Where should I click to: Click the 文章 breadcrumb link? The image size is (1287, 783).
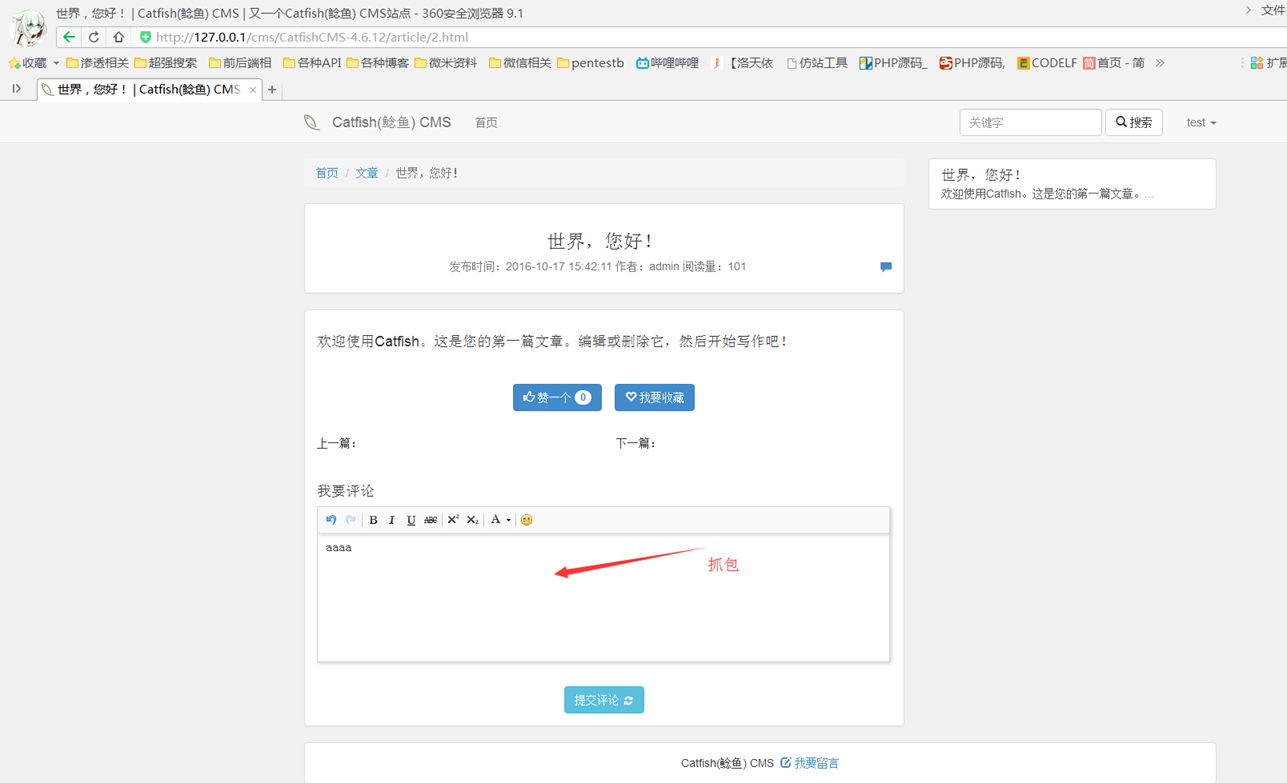pos(367,173)
